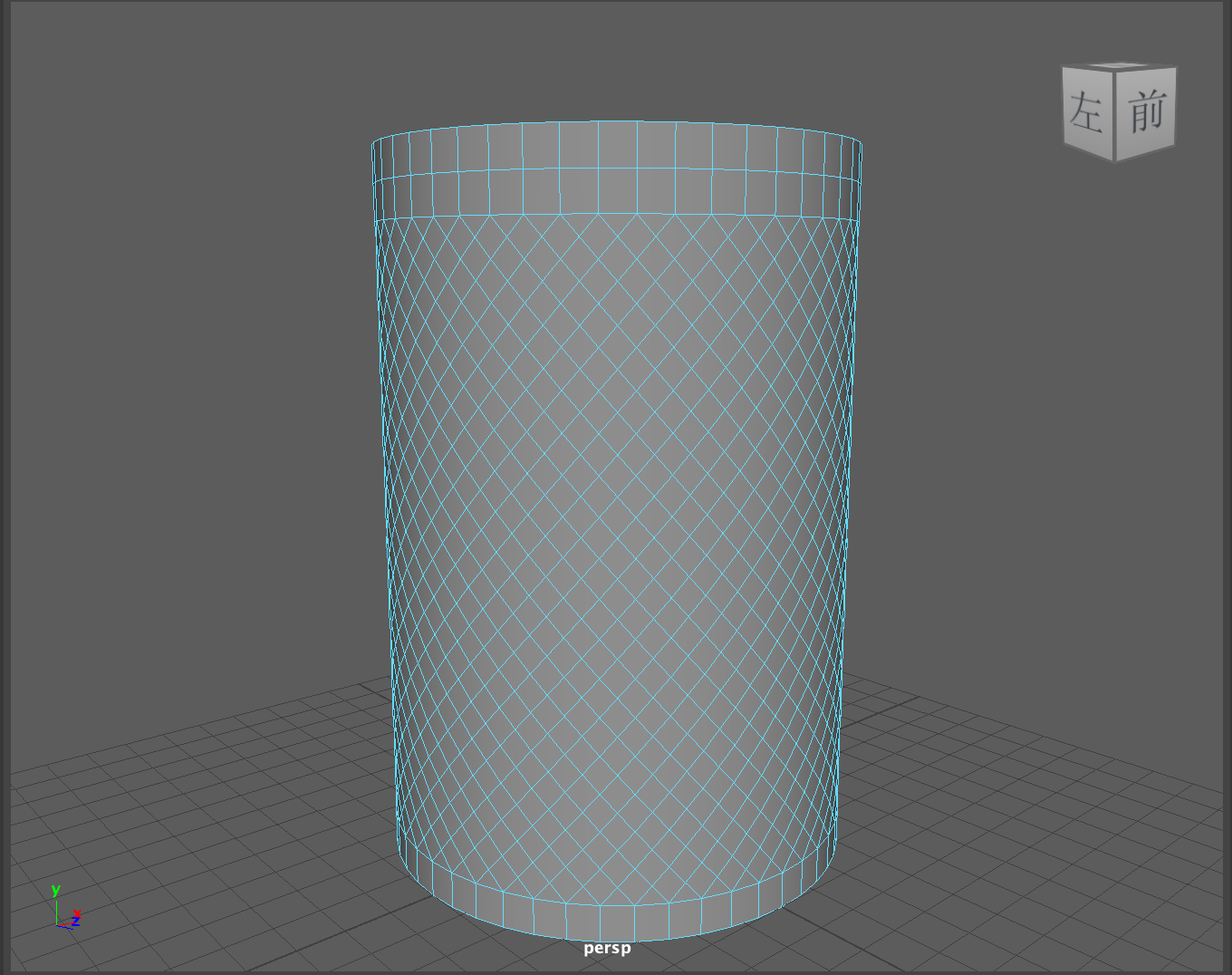Viewport: 1232px width, 975px height.
Task: Click the ViewCube left face labeled 左
Action: (x=1088, y=112)
